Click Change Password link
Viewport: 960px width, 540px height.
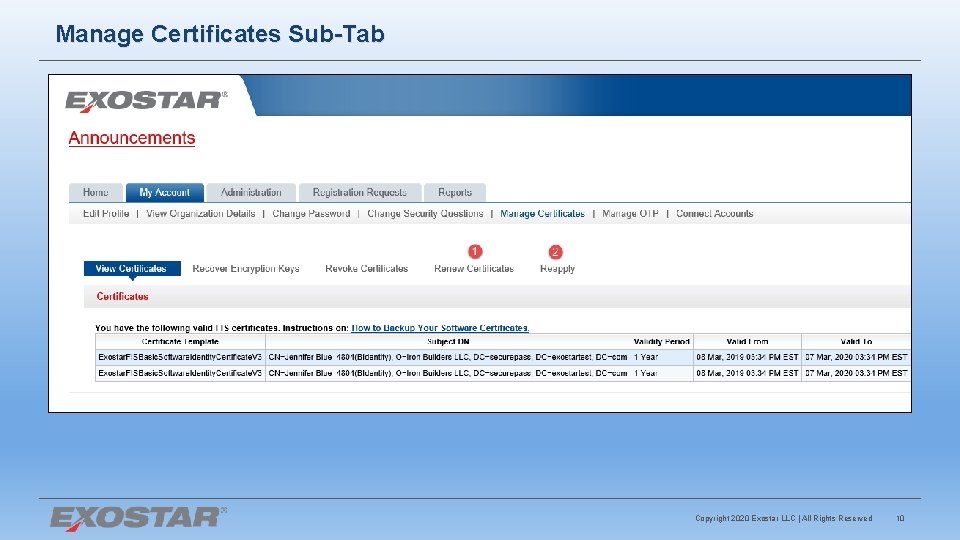click(x=311, y=214)
